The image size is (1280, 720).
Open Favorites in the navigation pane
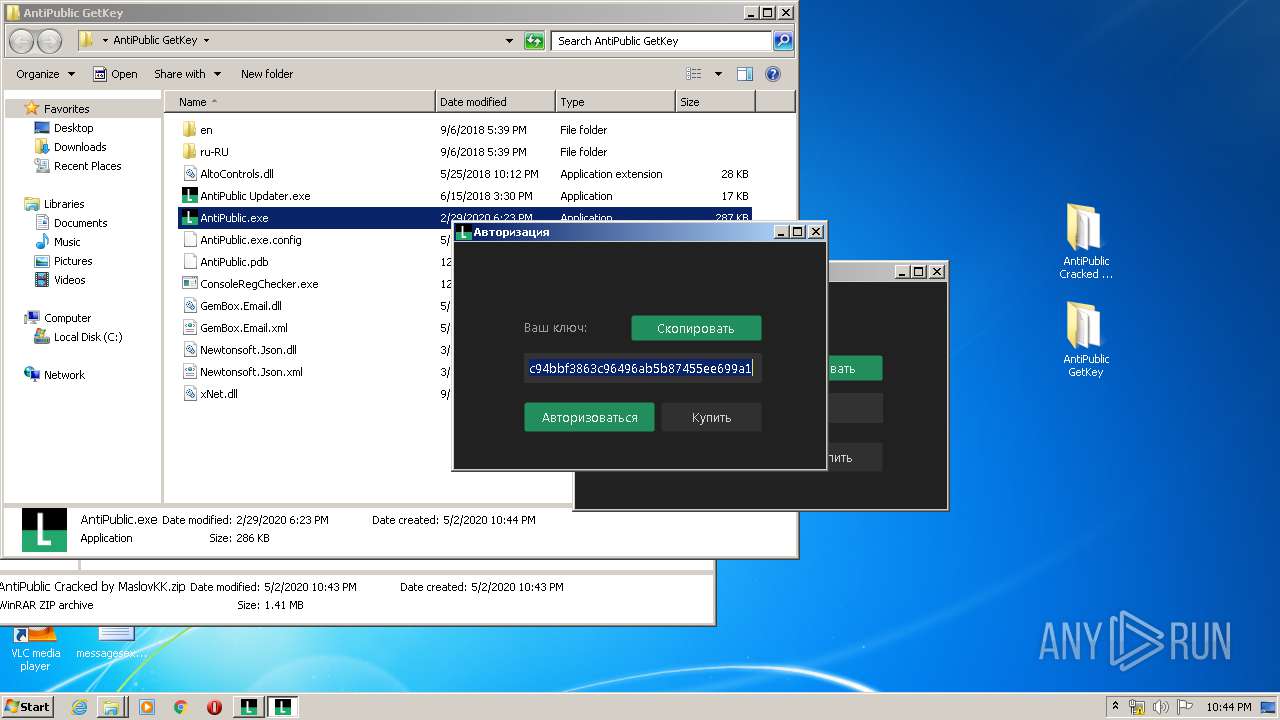click(x=66, y=109)
